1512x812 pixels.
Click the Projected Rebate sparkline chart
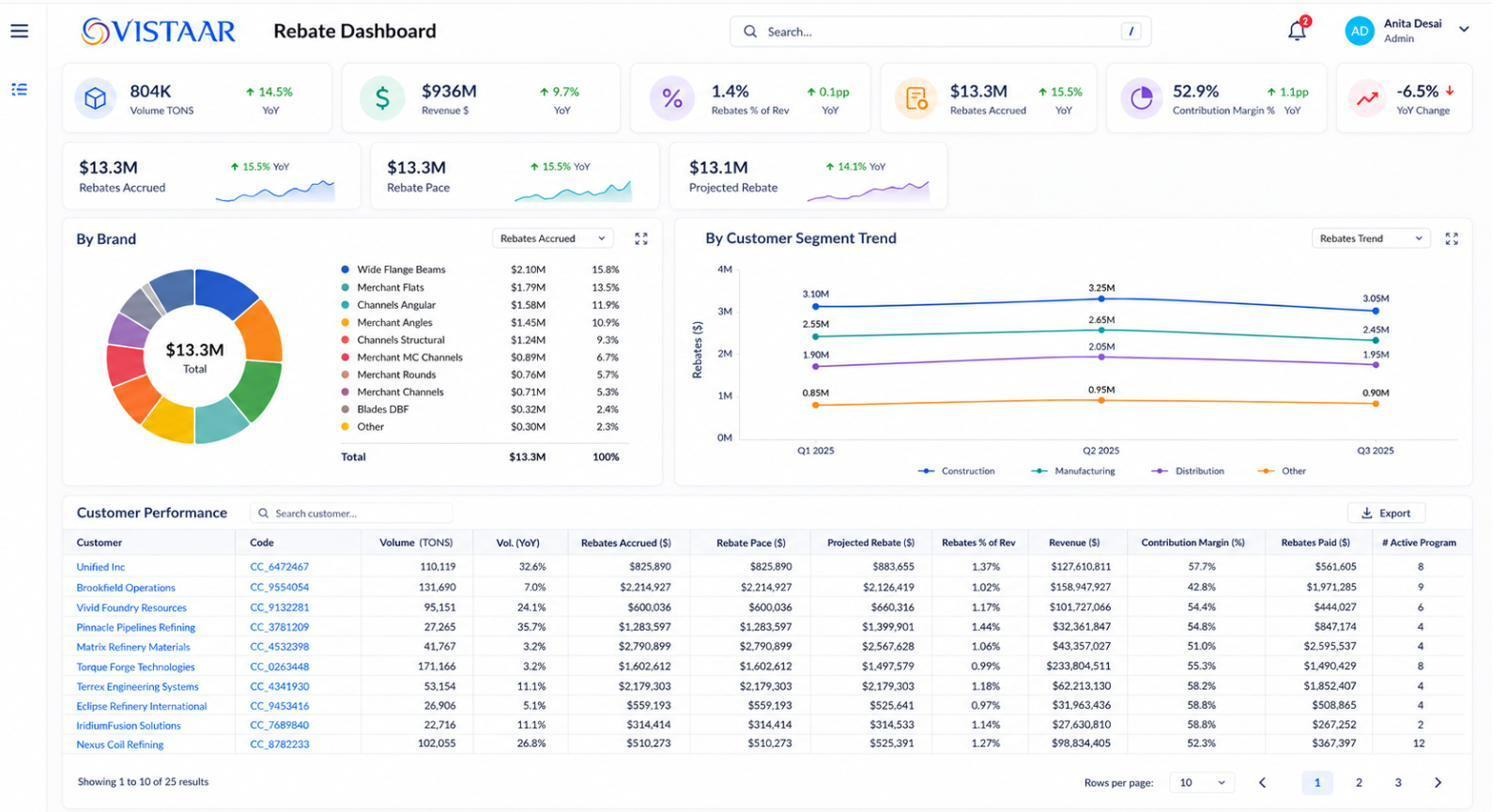pos(868,190)
